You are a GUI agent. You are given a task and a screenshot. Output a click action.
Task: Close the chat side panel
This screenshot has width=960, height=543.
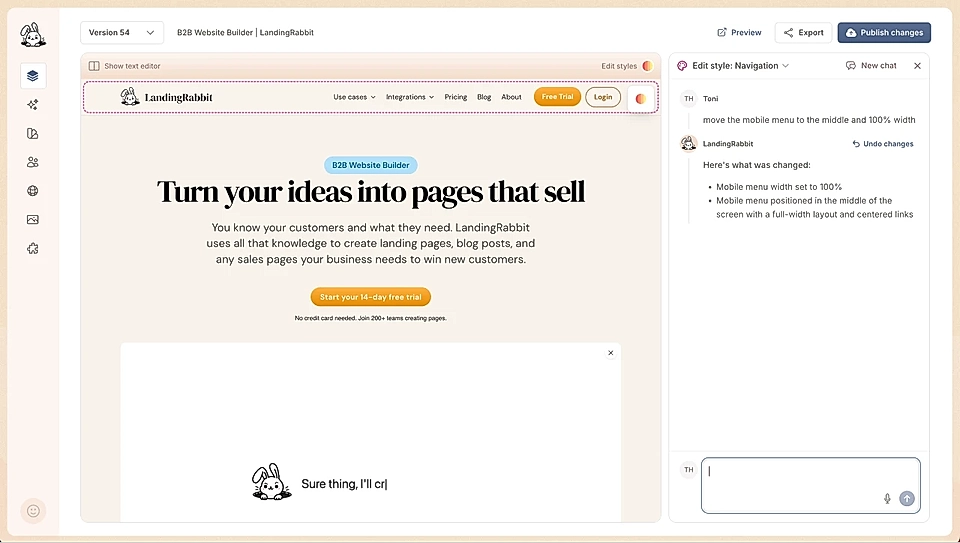[917, 66]
